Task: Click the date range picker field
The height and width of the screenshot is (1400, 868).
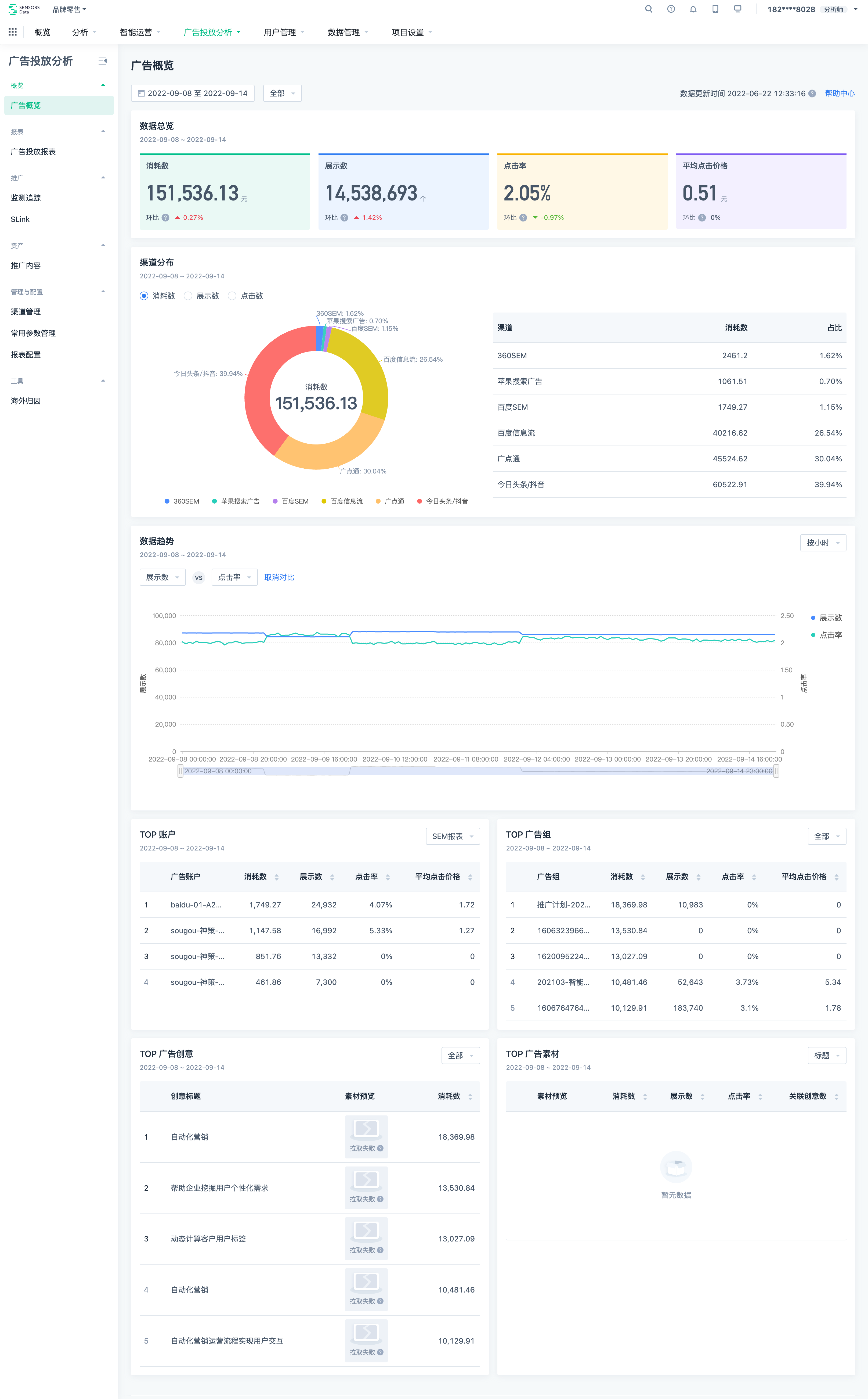Action: click(193, 93)
